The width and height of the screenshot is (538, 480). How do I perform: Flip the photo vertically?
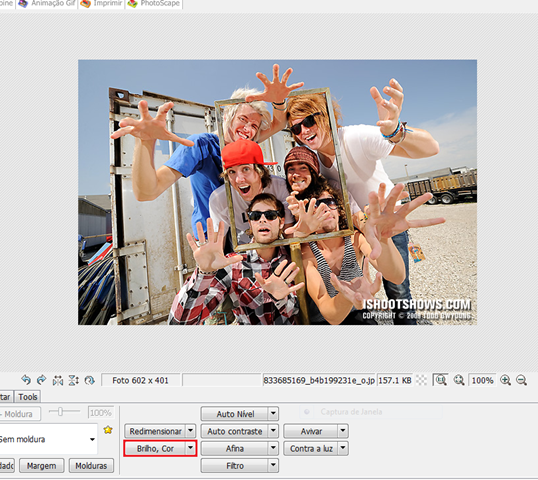click(x=74, y=380)
